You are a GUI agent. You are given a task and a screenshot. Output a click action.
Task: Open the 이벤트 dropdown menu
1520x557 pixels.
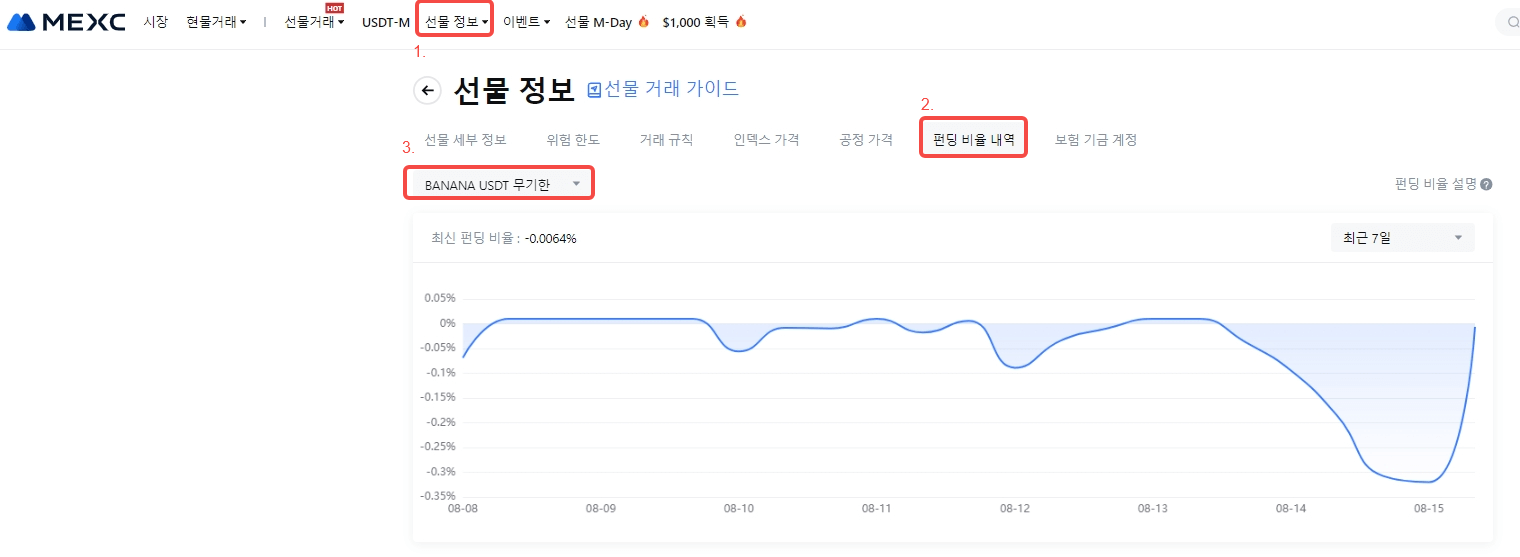[527, 21]
